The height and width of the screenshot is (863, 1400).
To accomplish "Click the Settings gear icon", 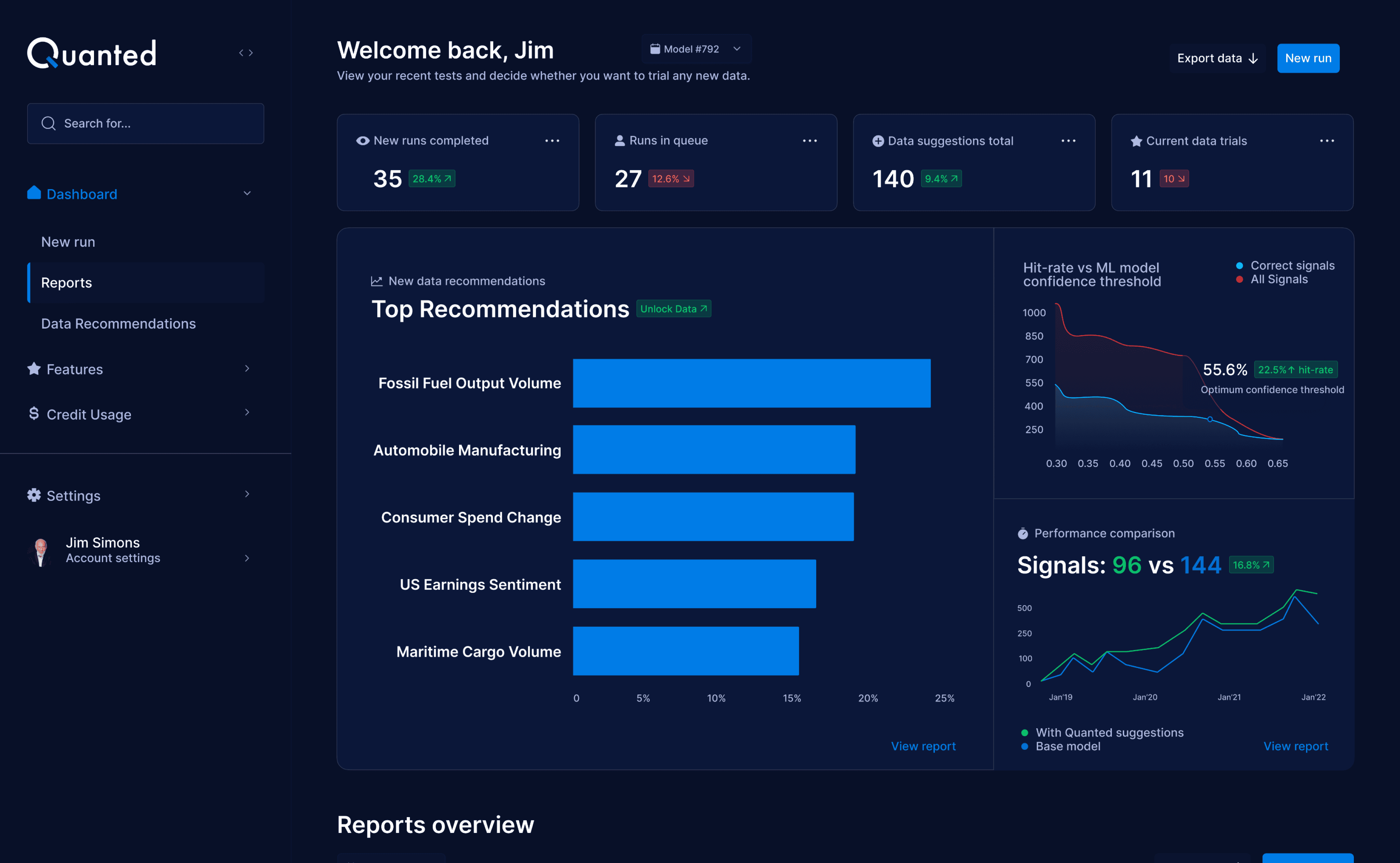I will pos(34,495).
